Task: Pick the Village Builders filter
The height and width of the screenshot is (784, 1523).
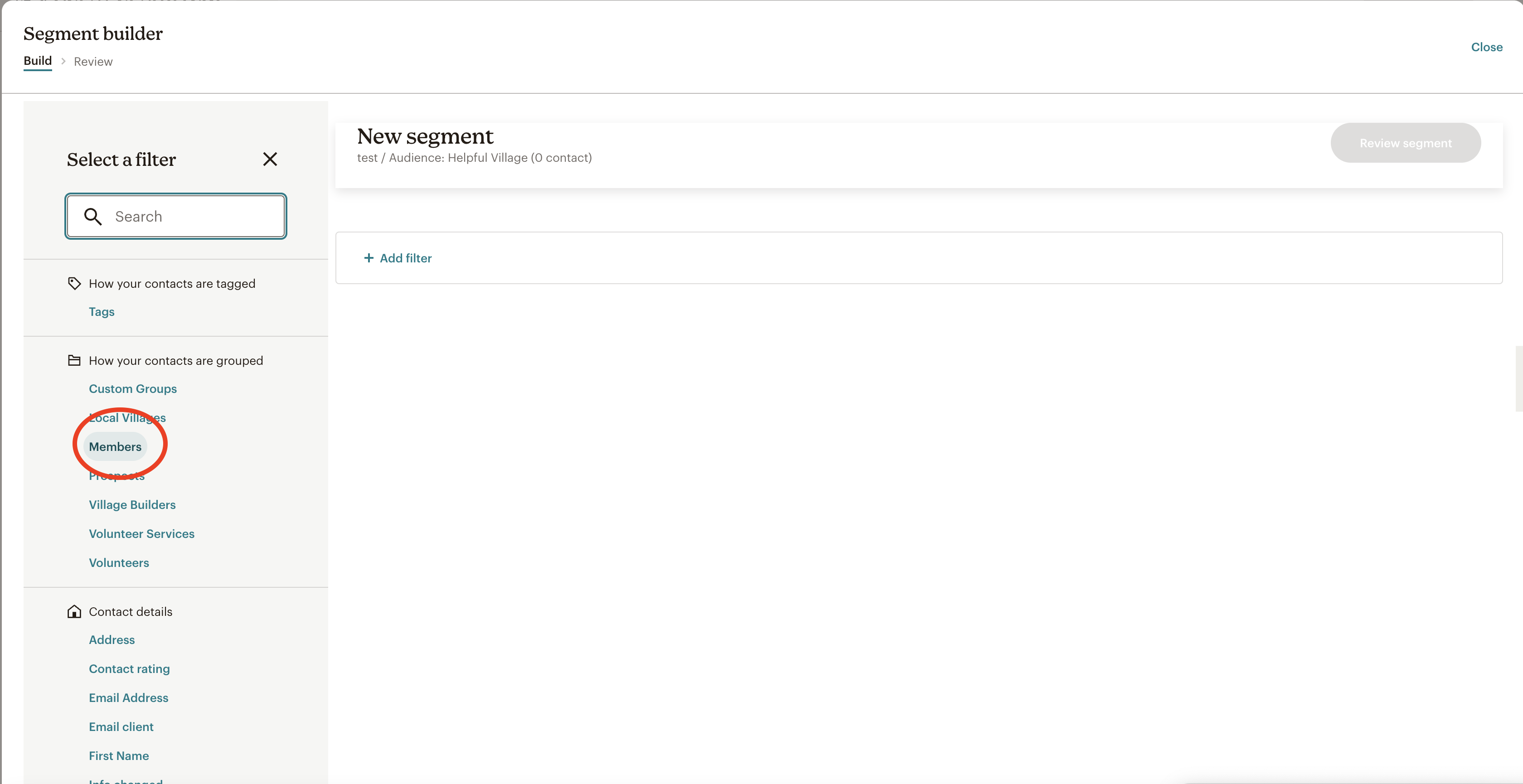Action: pos(132,504)
